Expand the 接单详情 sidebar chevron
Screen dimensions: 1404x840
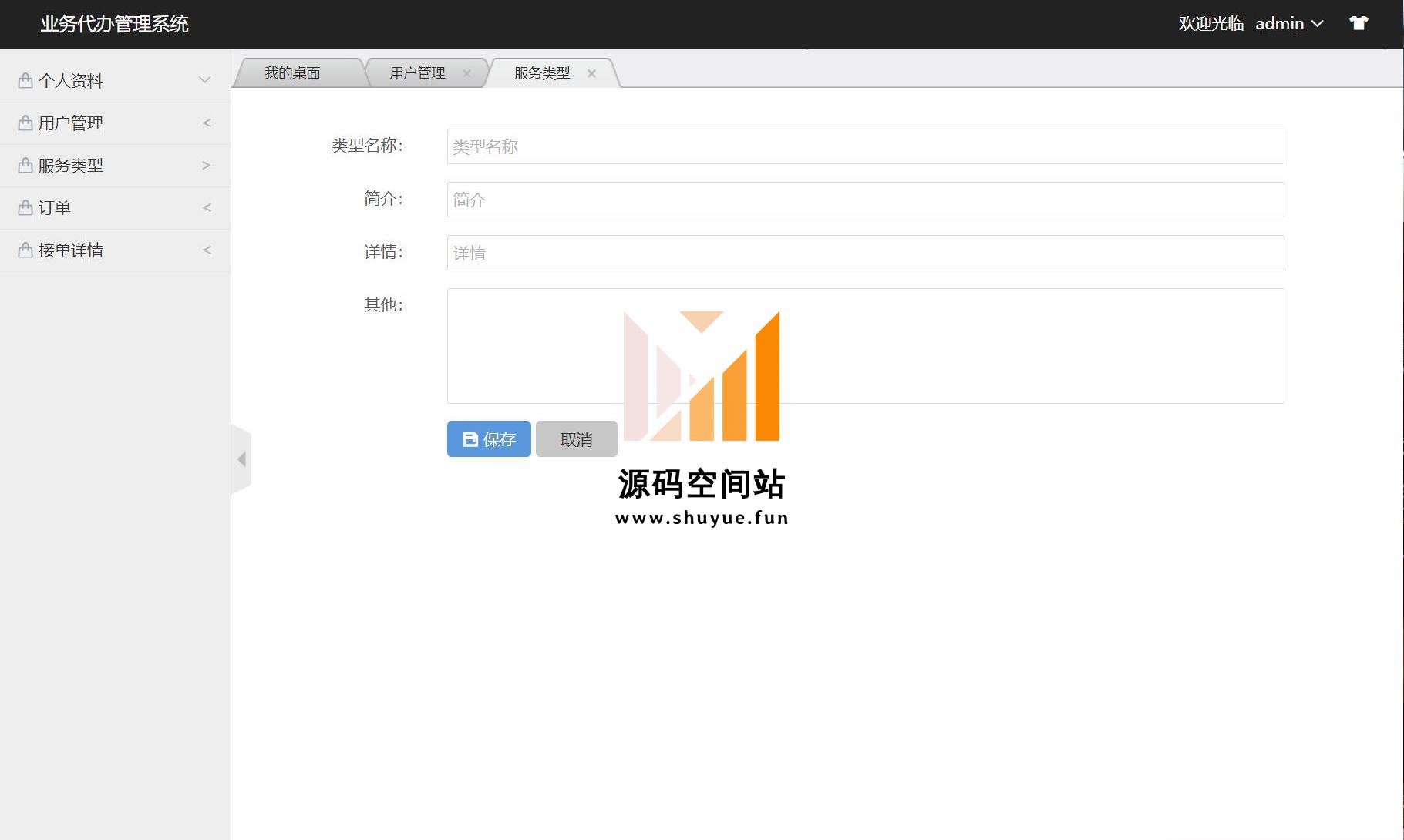point(207,250)
